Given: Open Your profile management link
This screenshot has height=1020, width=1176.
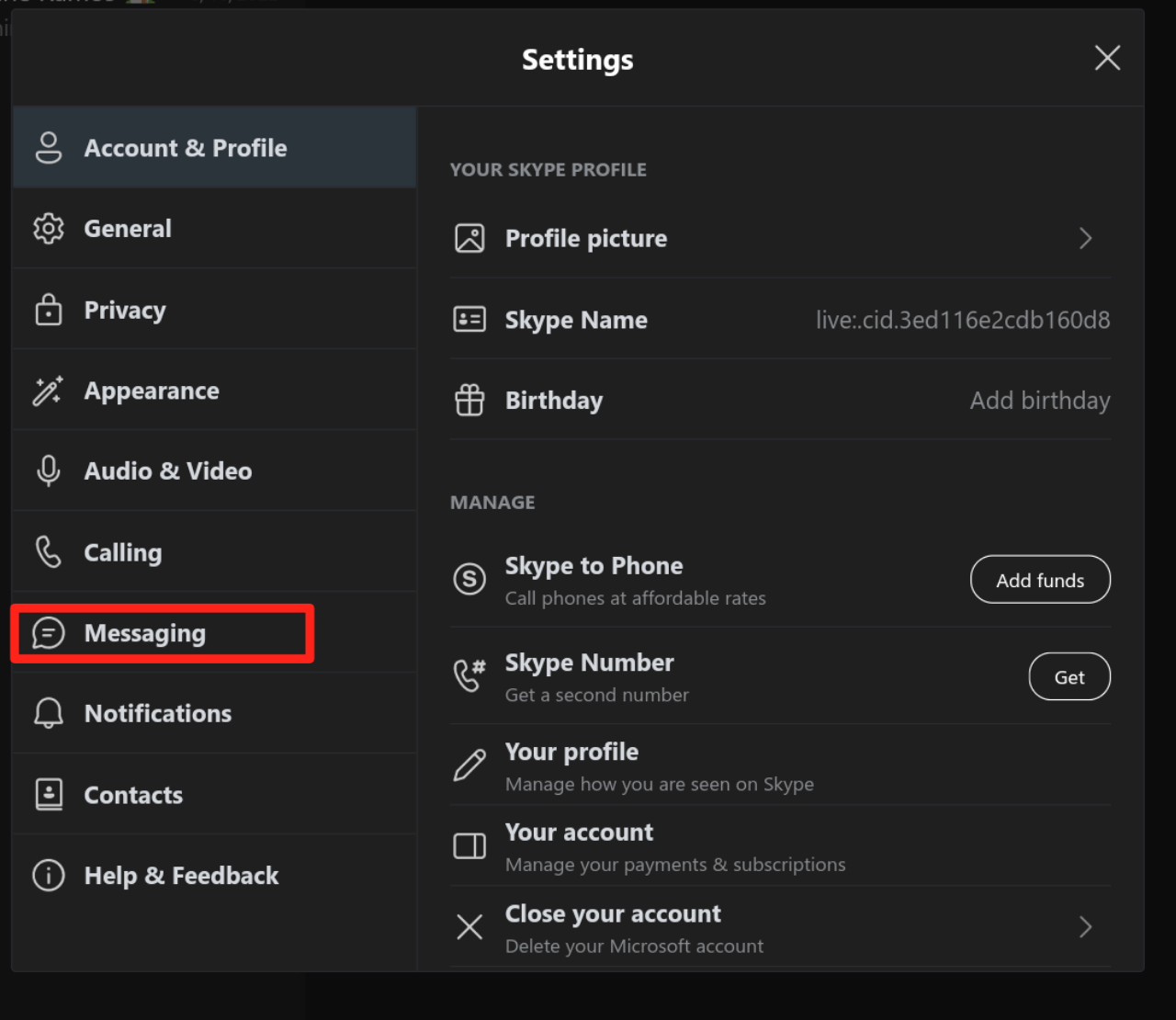Looking at the screenshot, I should (780, 765).
